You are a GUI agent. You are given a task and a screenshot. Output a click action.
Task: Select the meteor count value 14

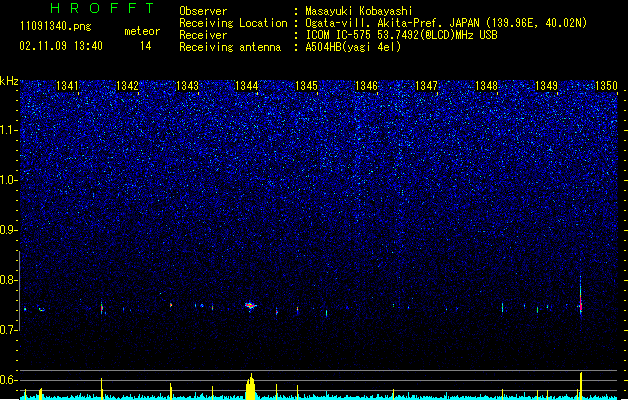click(146, 46)
